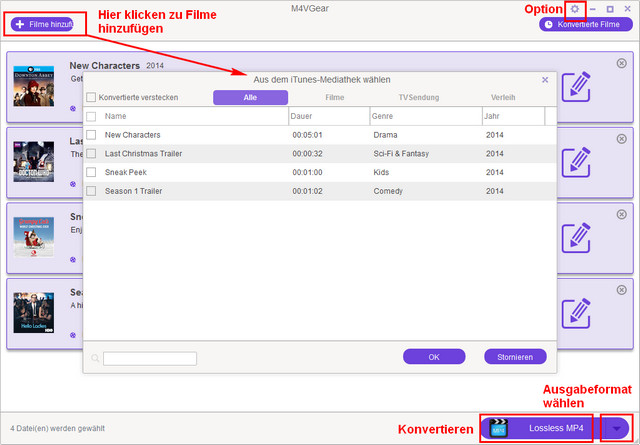The height and width of the screenshot is (445, 640).
Task: Sort list by Dauer column header
Action: (329, 116)
